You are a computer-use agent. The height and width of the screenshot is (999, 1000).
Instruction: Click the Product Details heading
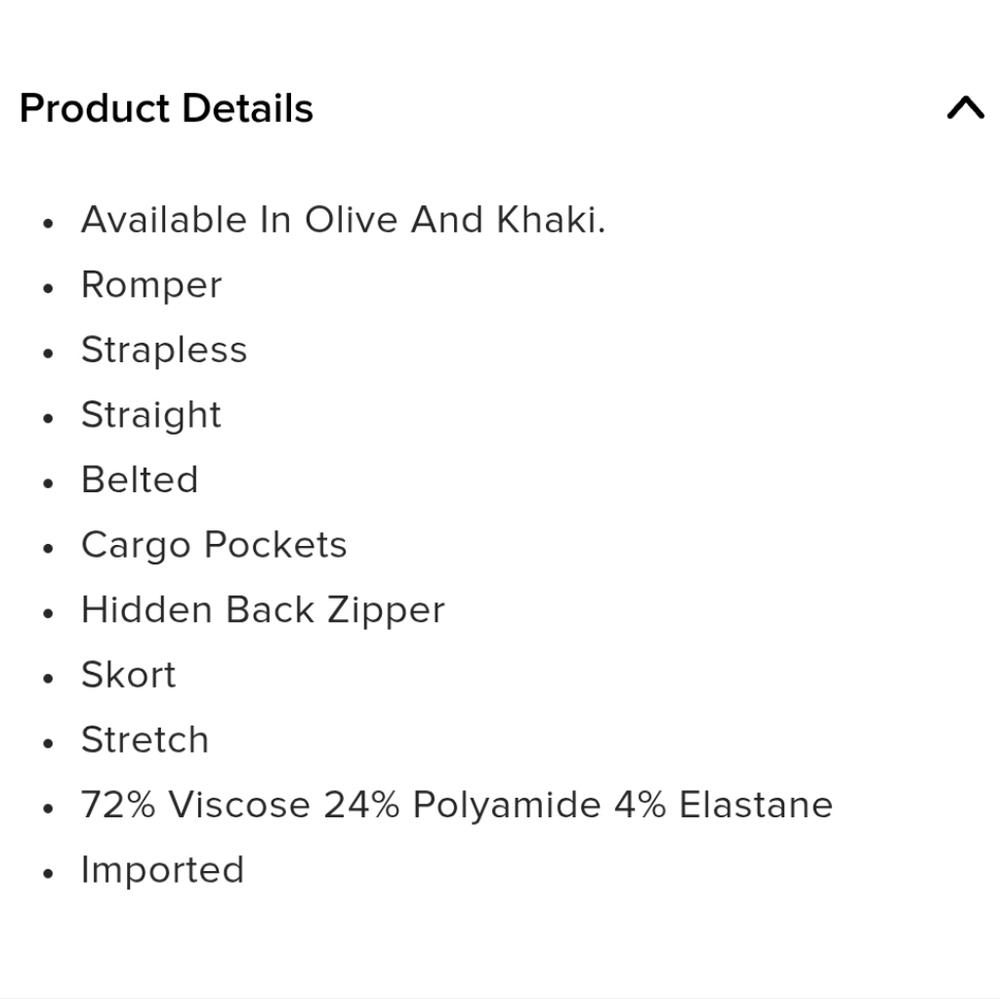166,108
